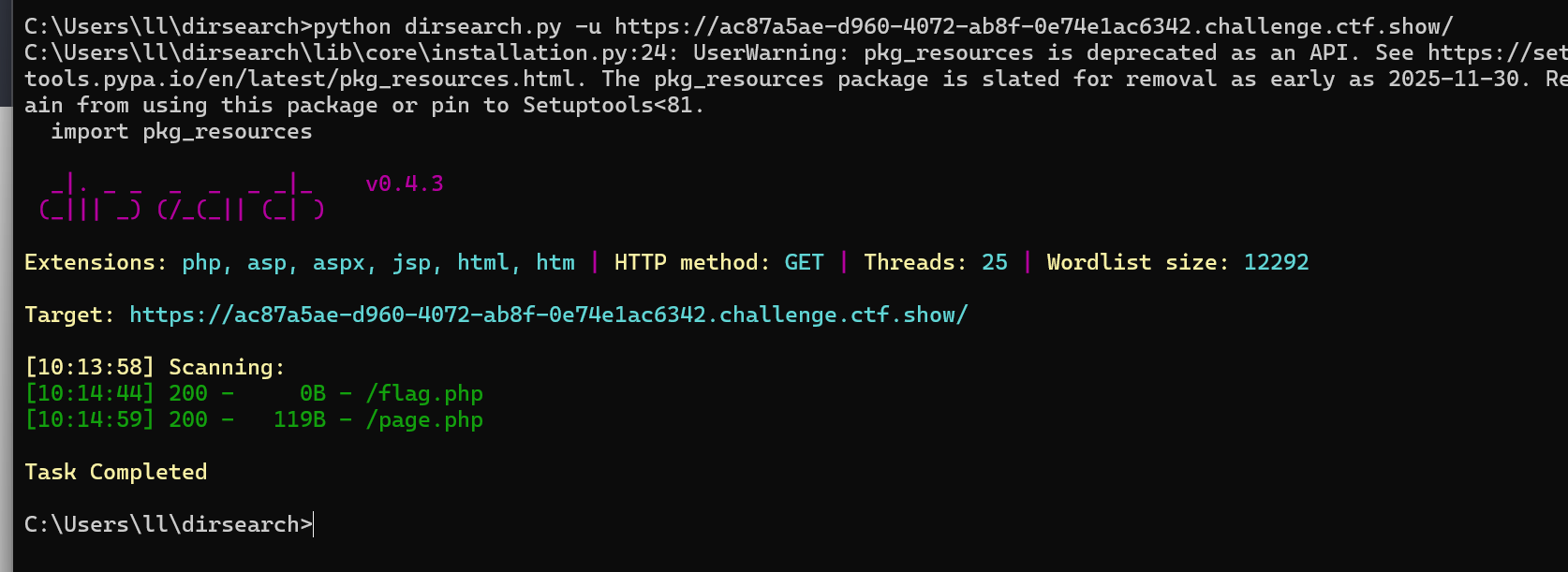This screenshot has width=1568, height=572.
Task: Click the v0.4.3 version label
Action: 405,183
